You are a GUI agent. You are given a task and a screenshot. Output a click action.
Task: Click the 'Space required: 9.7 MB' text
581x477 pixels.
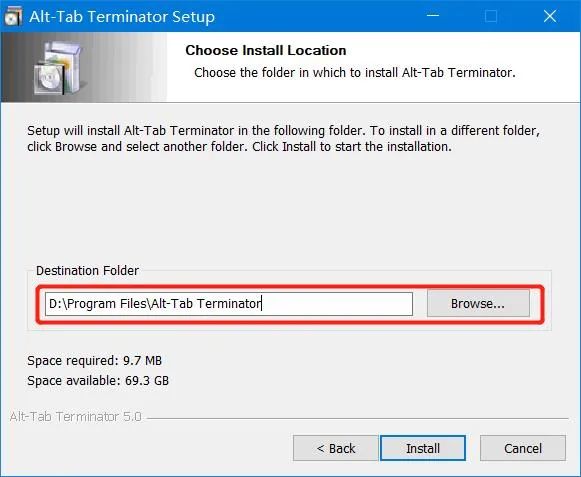click(94, 361)
